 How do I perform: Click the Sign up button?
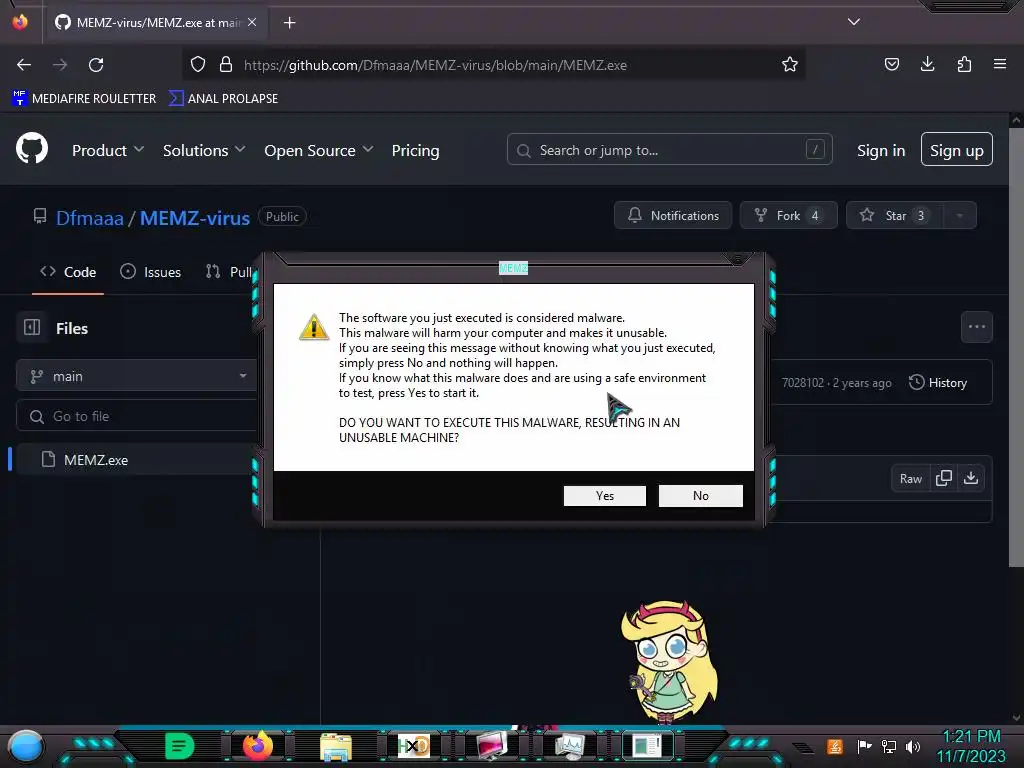pos(957,150)
